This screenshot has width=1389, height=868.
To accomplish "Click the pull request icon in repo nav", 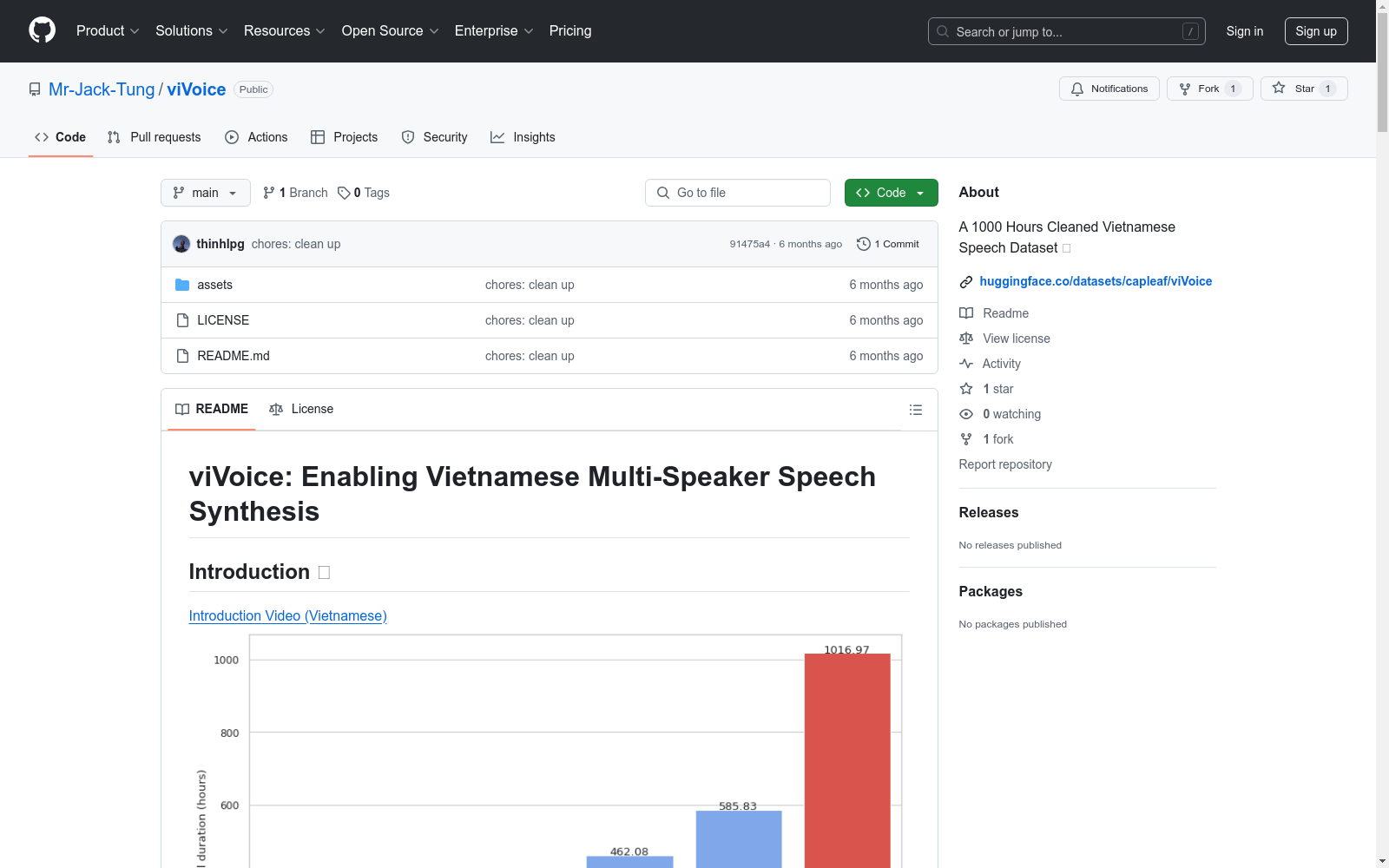I will 114,137.
